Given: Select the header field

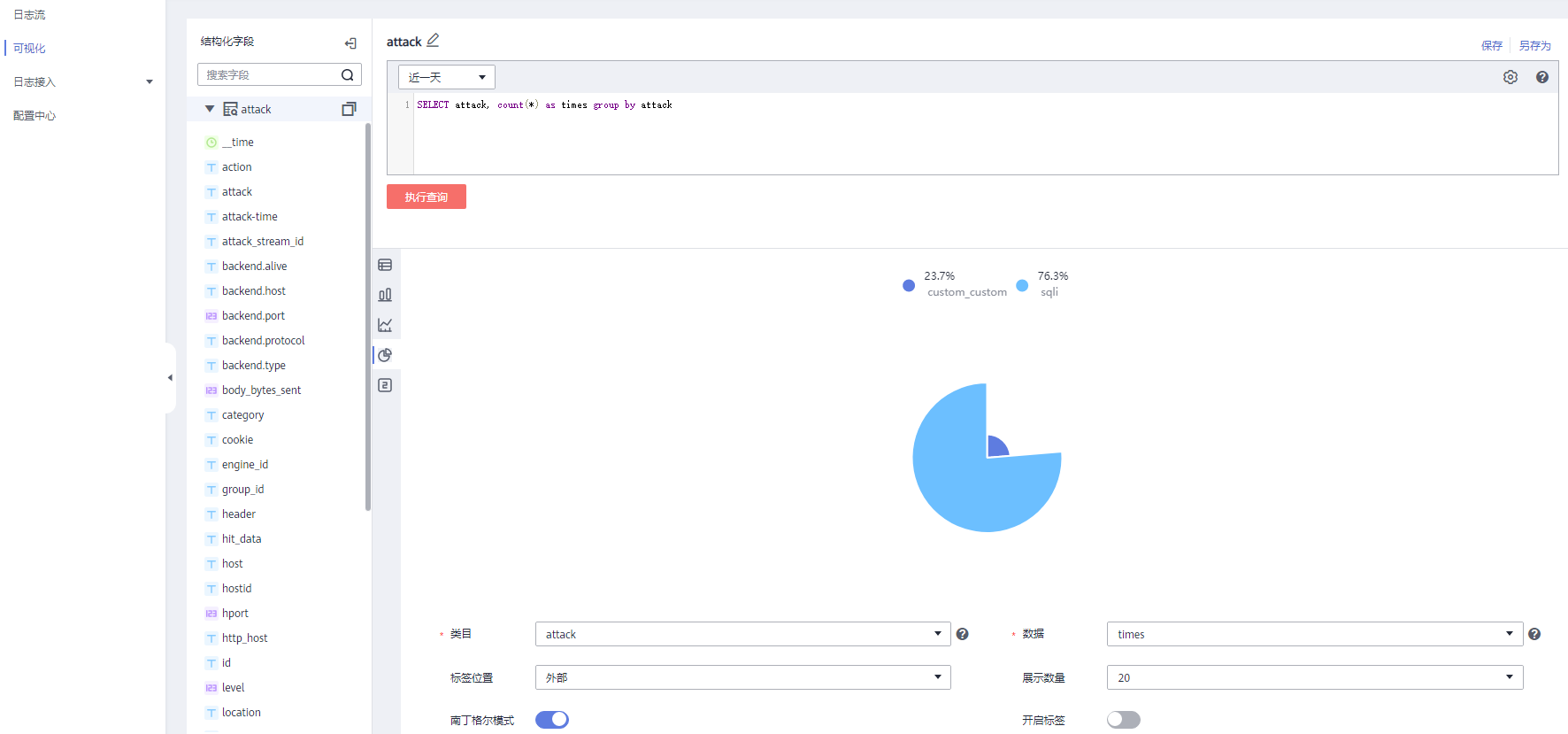Looking at the screenshot, I should click(x=239, y=514).
